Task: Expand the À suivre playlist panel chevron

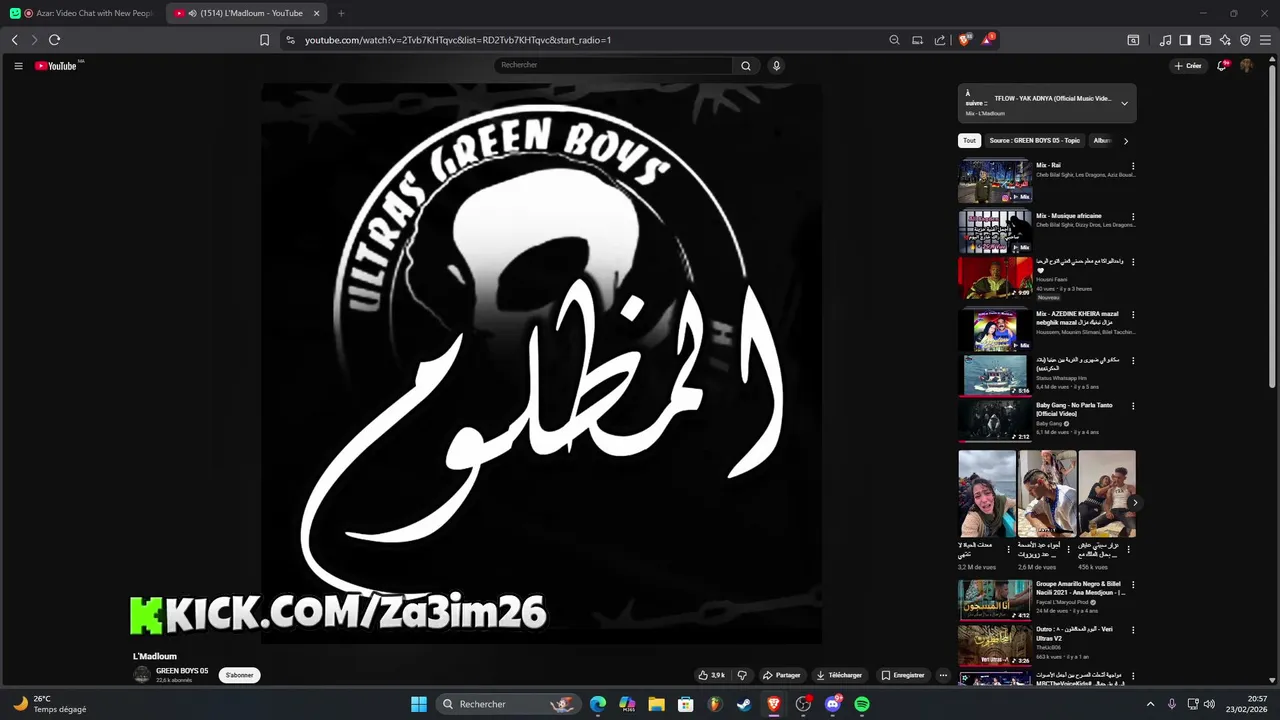Action: click(1124, 103)
